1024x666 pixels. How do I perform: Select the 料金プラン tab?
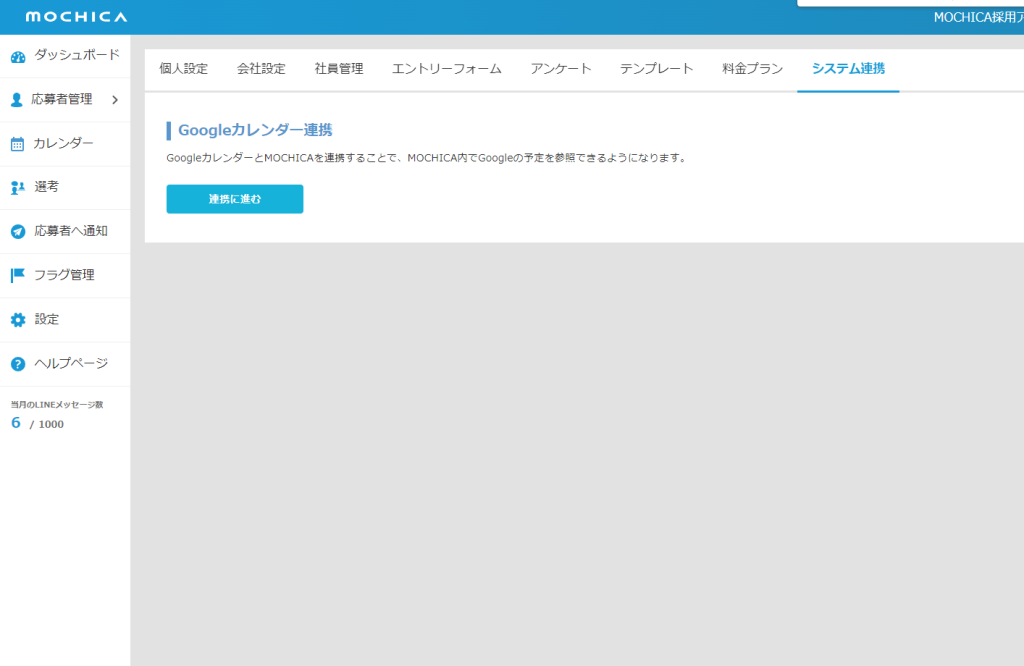(x=752, y=69)
